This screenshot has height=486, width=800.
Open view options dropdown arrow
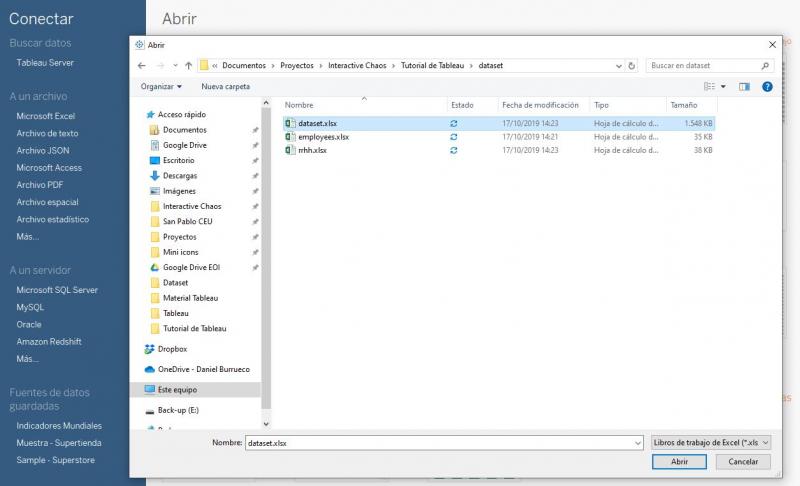(x=723, y=87)
